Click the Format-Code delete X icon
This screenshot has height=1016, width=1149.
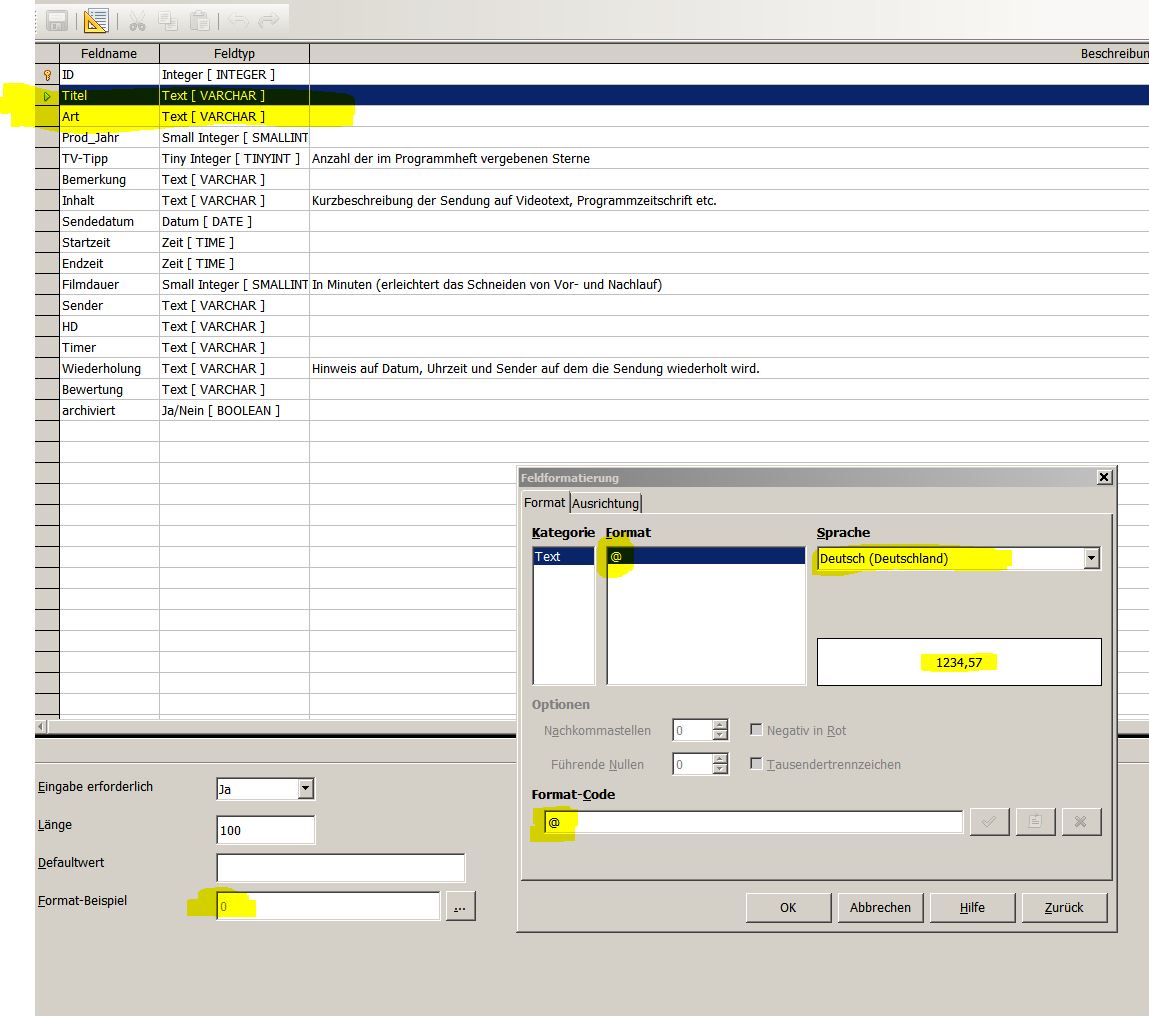[x=1080, y=822]
